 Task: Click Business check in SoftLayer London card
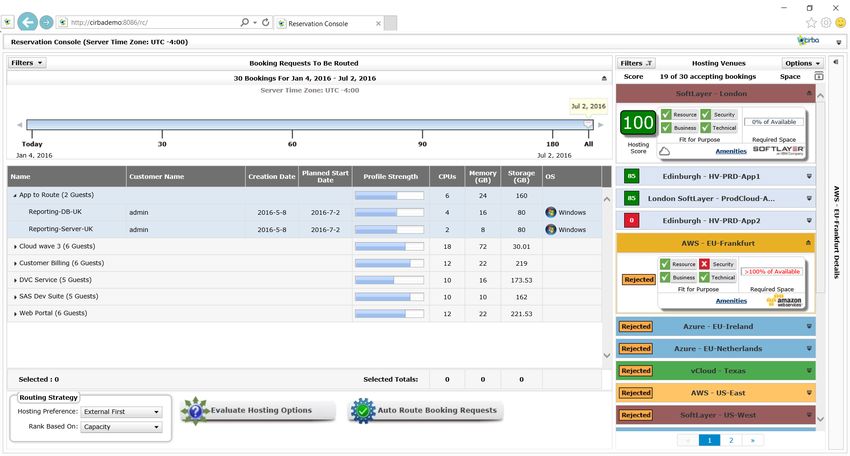[x=666, y=127]
